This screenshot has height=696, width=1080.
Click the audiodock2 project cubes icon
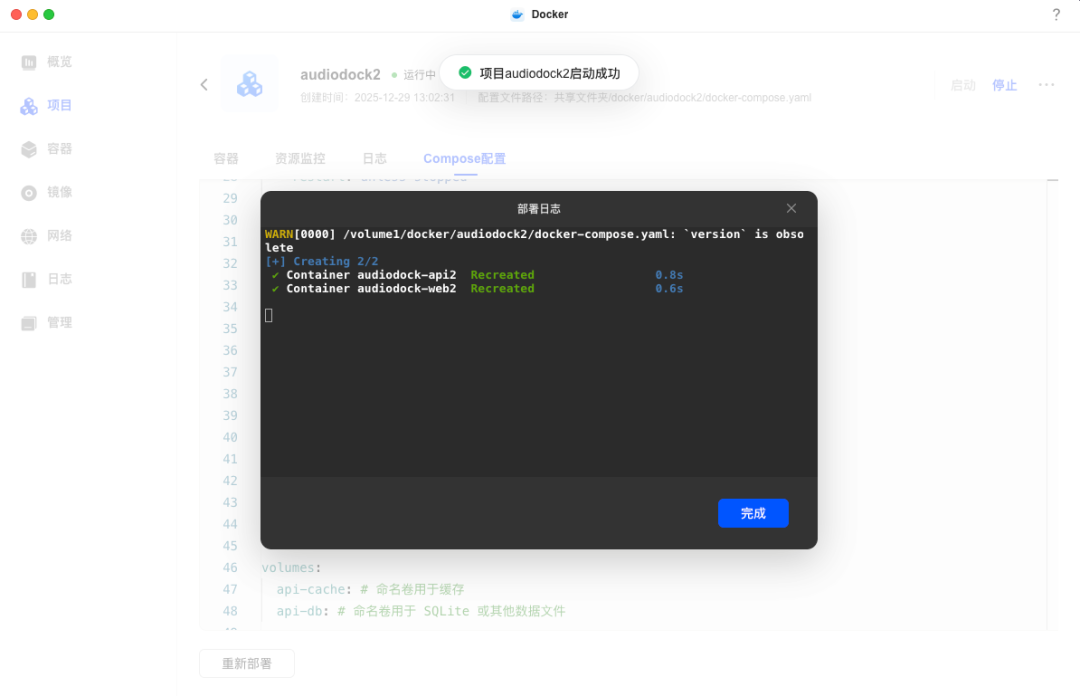point(249,84)
